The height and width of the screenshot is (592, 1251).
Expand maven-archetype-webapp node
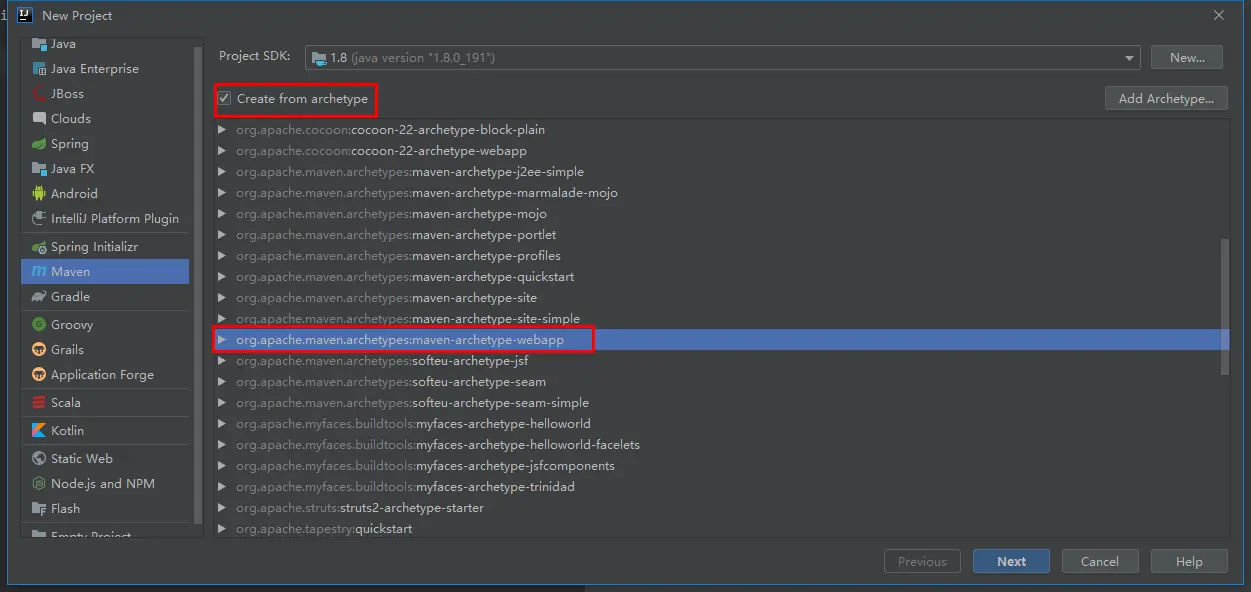222,340
